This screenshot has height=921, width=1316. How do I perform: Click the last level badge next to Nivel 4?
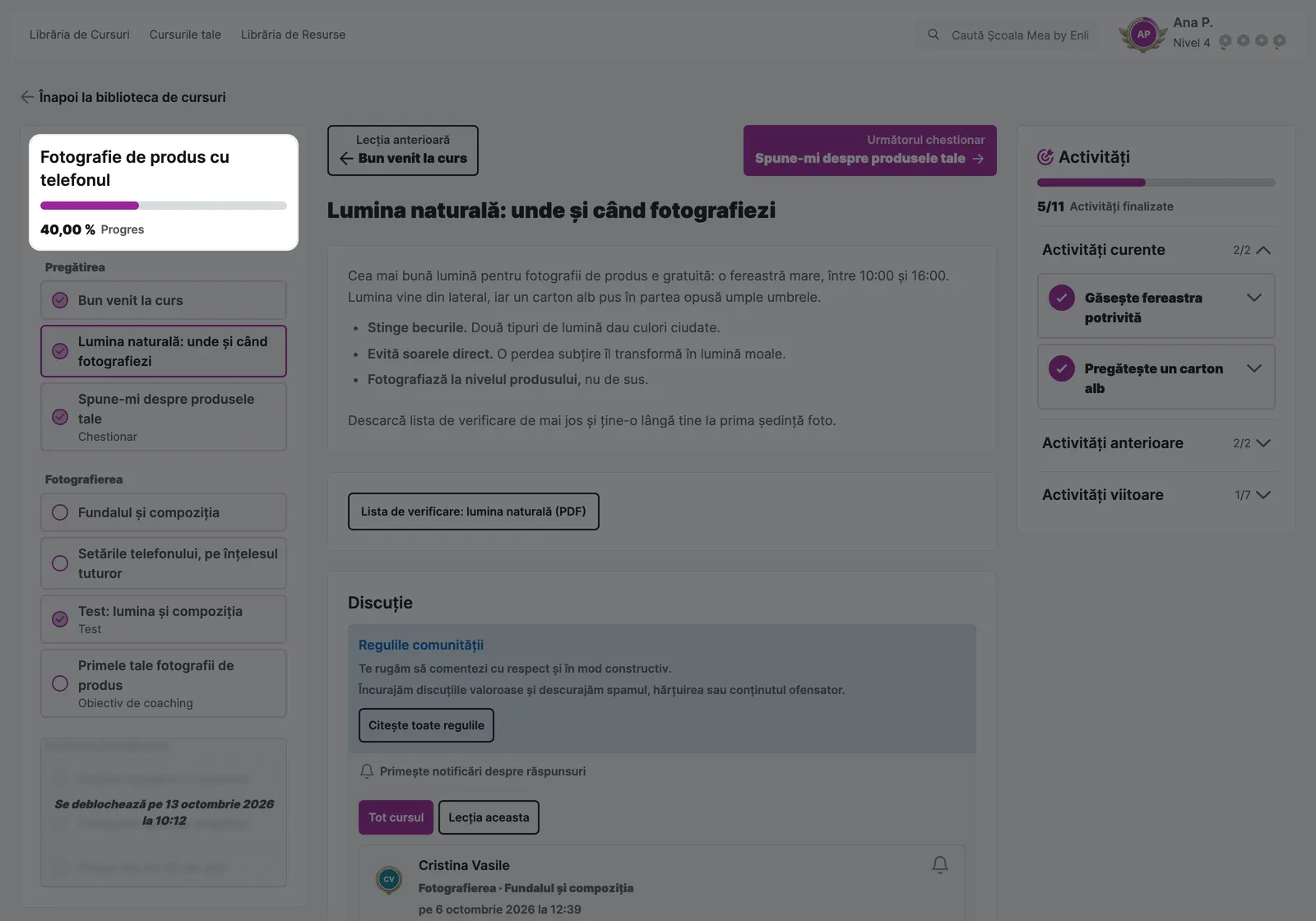pos(1280,41)
